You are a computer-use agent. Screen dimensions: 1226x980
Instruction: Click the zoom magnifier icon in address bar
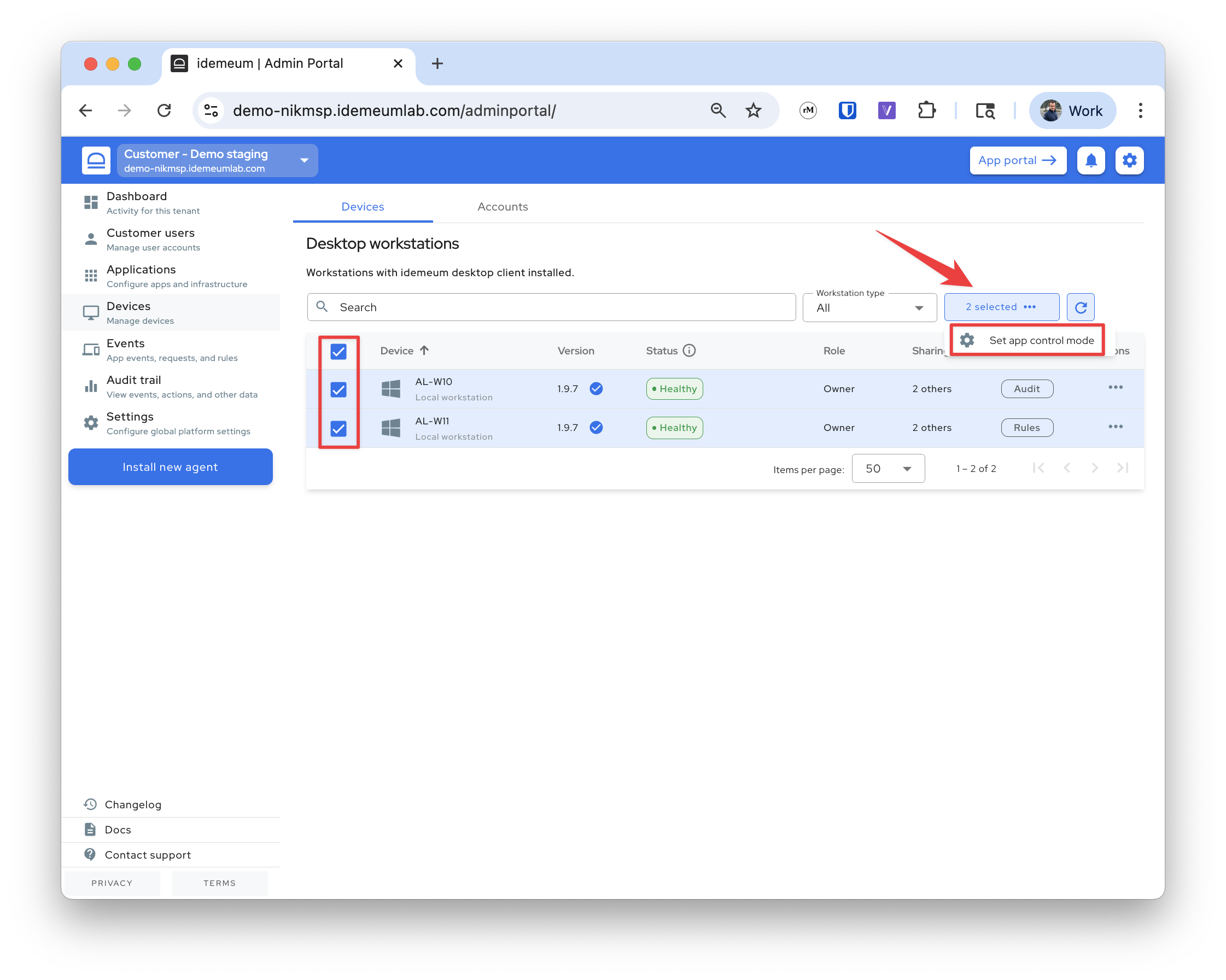click(718, 110)
